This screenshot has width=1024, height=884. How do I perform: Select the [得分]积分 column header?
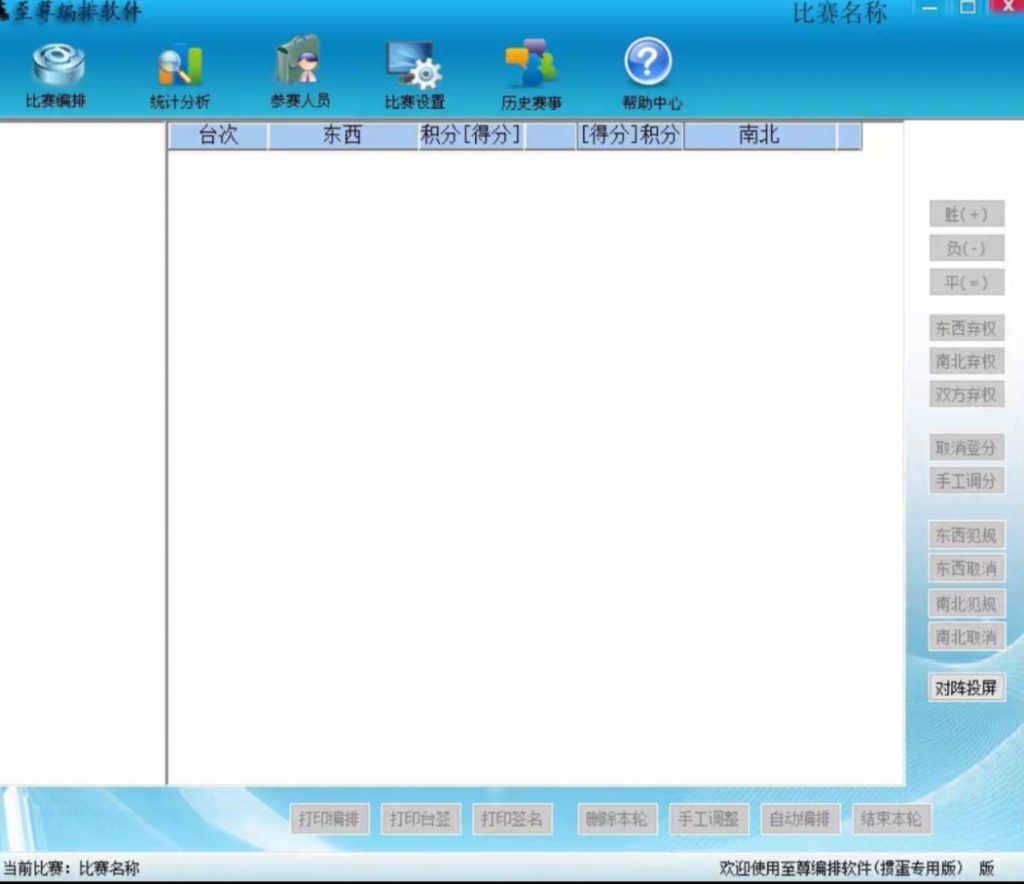[x=630, y=136]
